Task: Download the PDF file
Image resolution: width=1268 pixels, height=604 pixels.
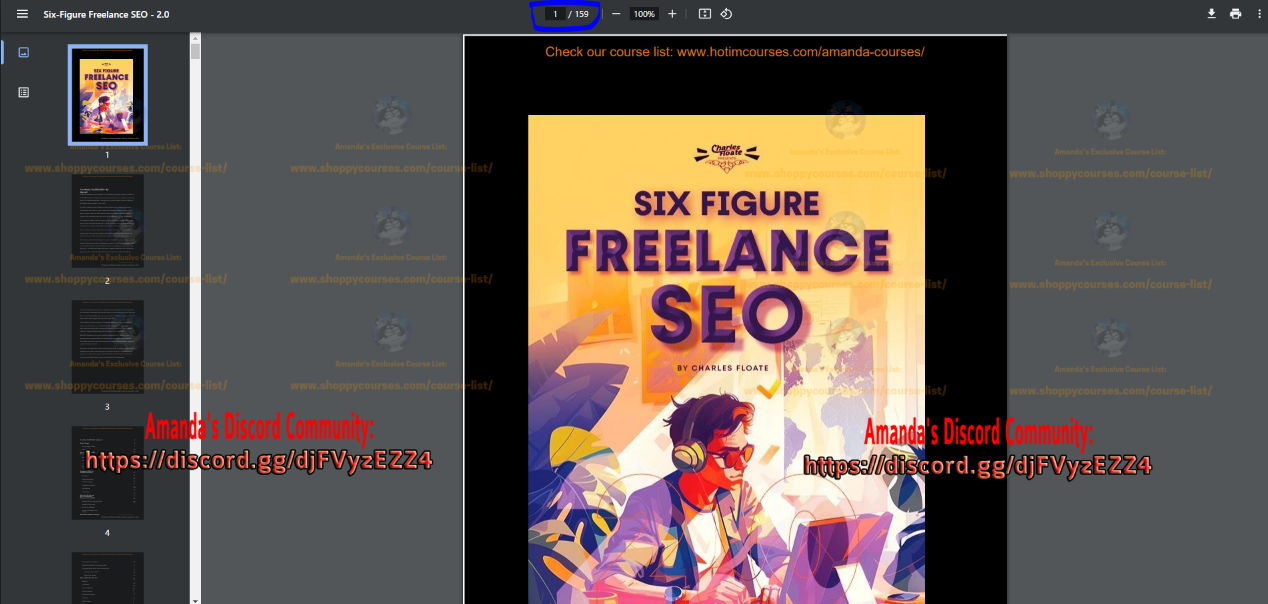Action: coord(1212,14)
